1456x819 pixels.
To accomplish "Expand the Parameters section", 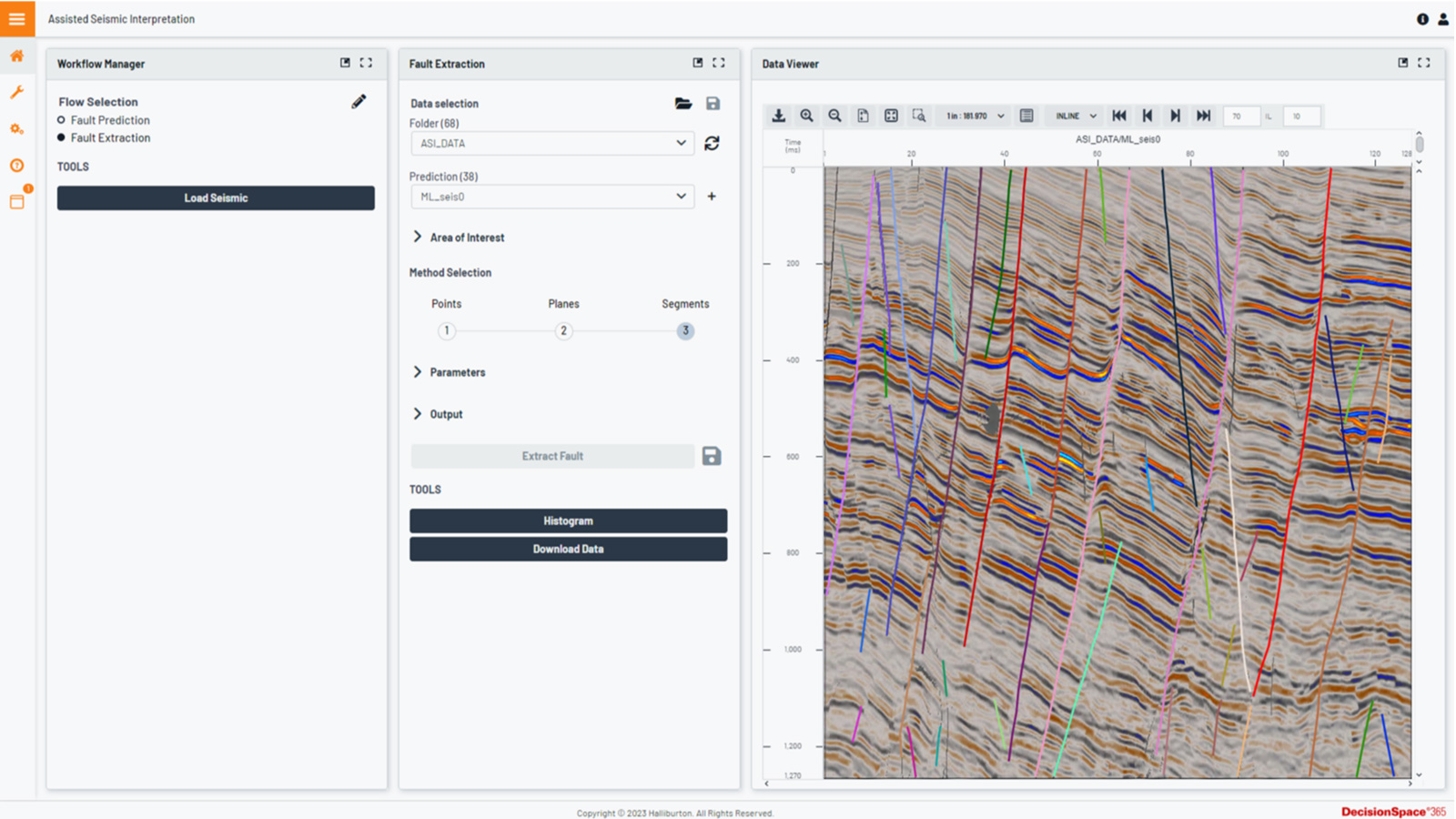I will [x=450, y=372].
